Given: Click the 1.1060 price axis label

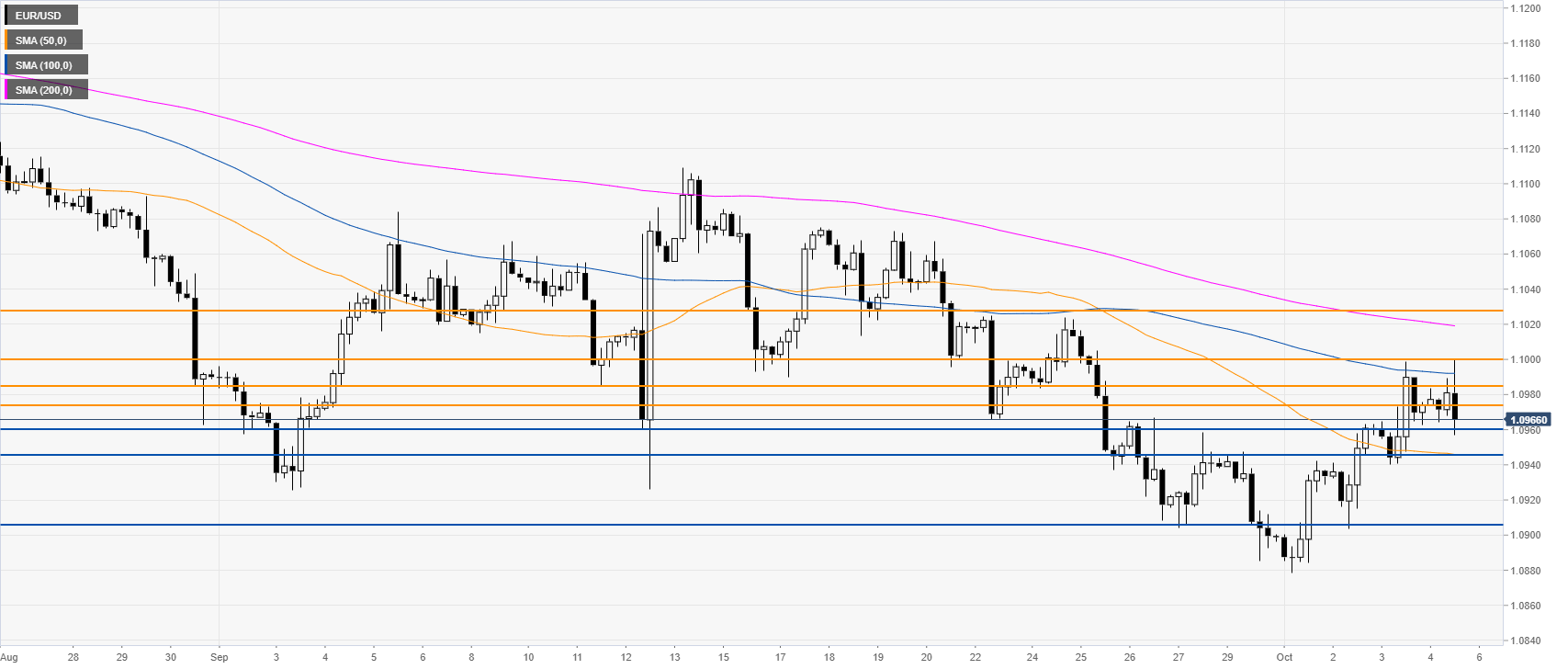Looking at the screenshot, I should [x=1526, y=254].
